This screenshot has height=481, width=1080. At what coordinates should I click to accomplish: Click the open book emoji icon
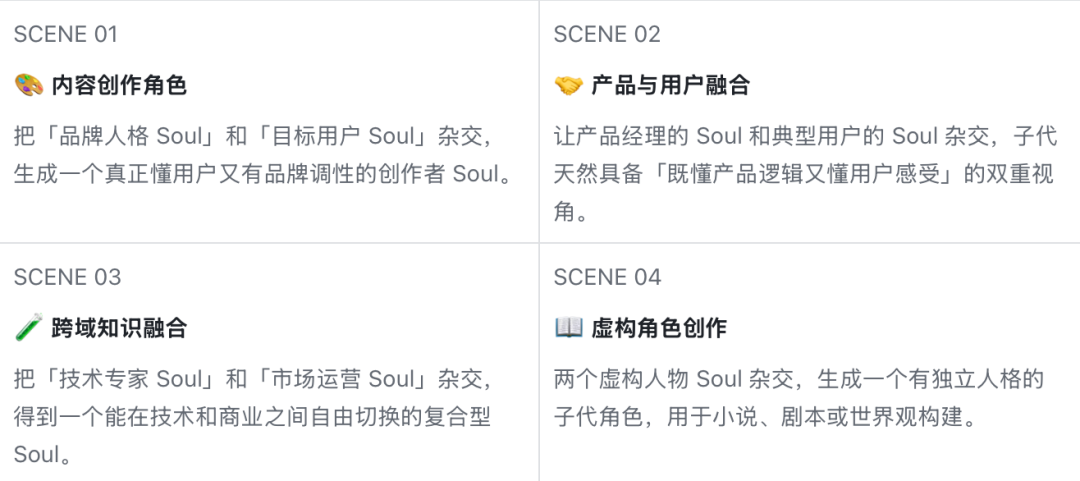point(568,327)
